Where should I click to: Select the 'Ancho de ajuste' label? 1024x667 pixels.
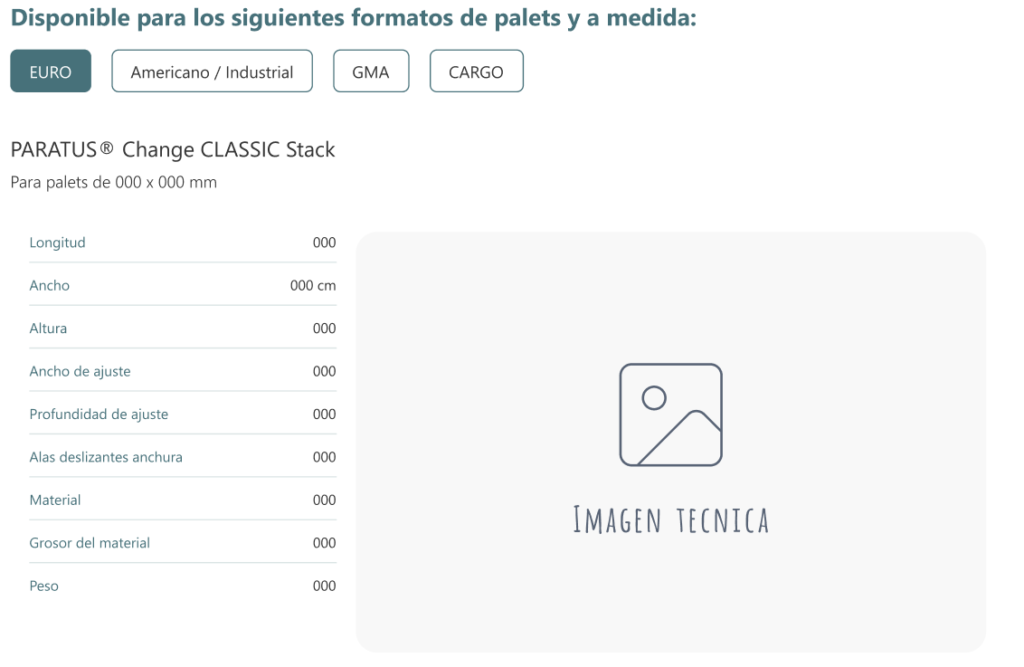point(80,372)
